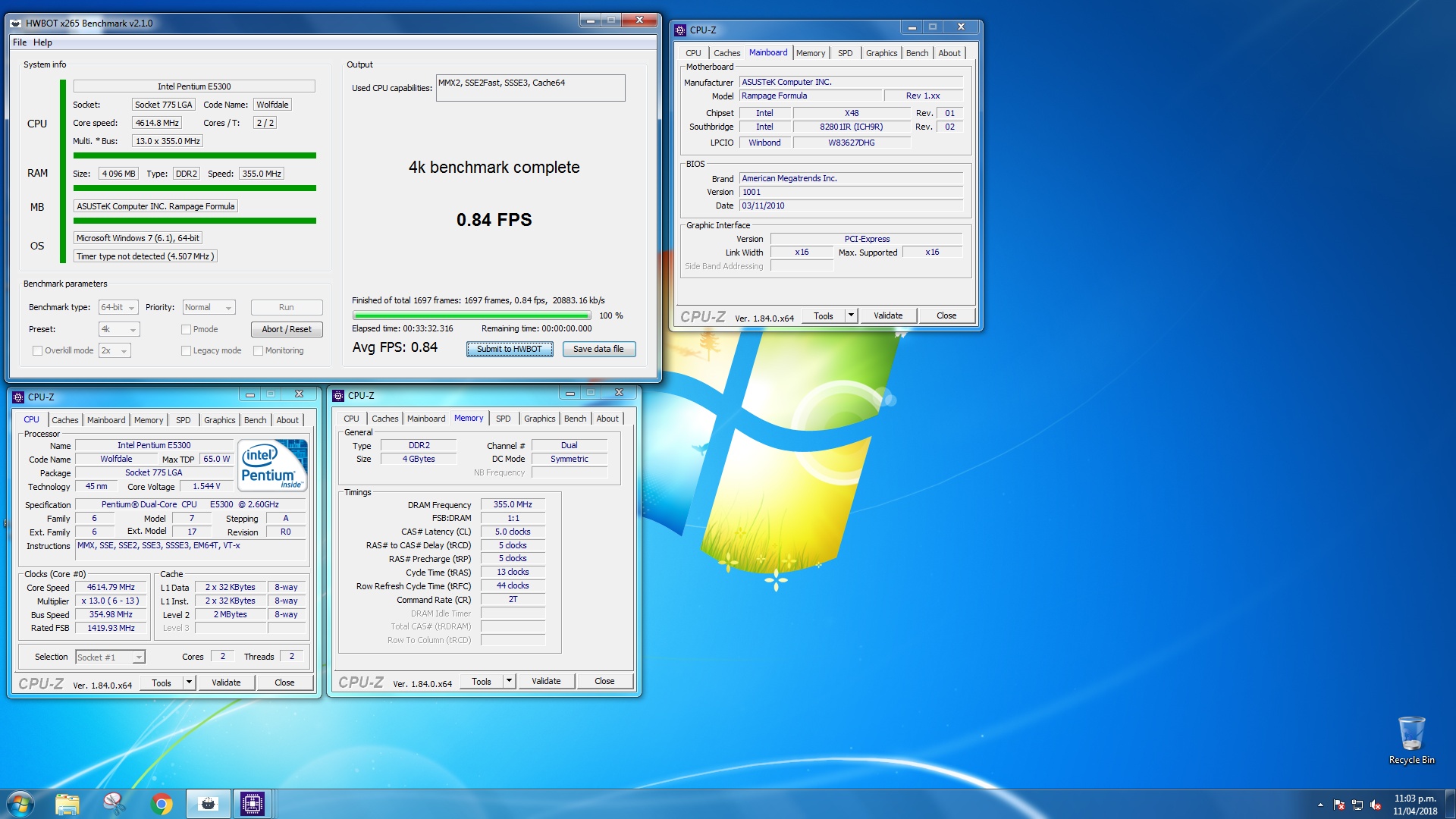Viewport: 1456px width, 819px height.
Task: Click the Rampage Formula model value
Action: 811,96
